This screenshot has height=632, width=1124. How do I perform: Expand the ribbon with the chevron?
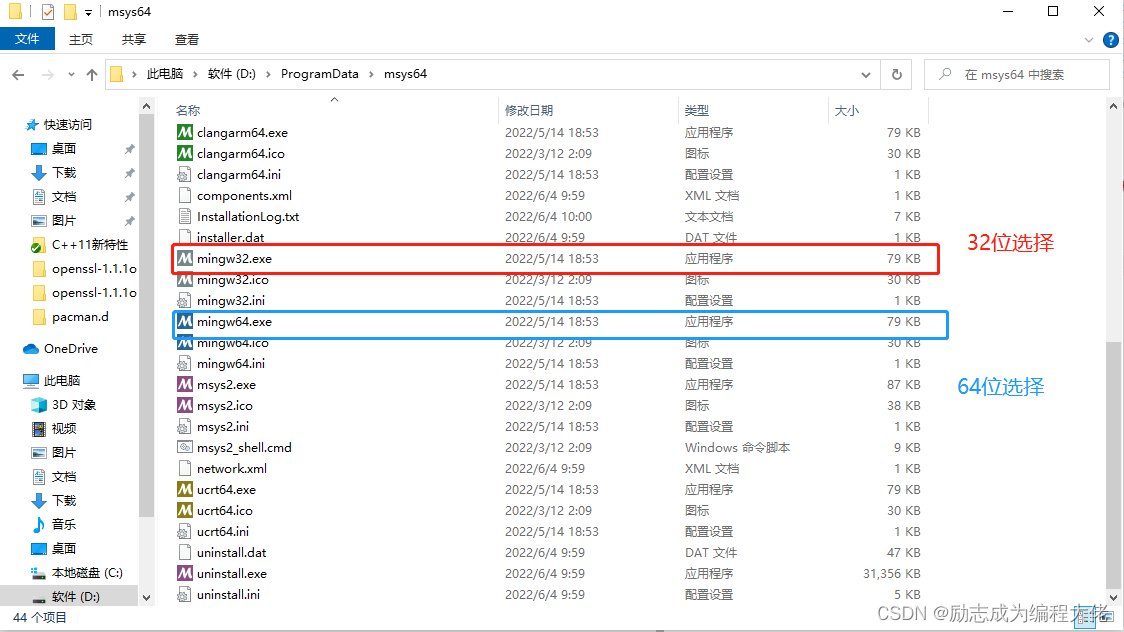point(1089,40)
